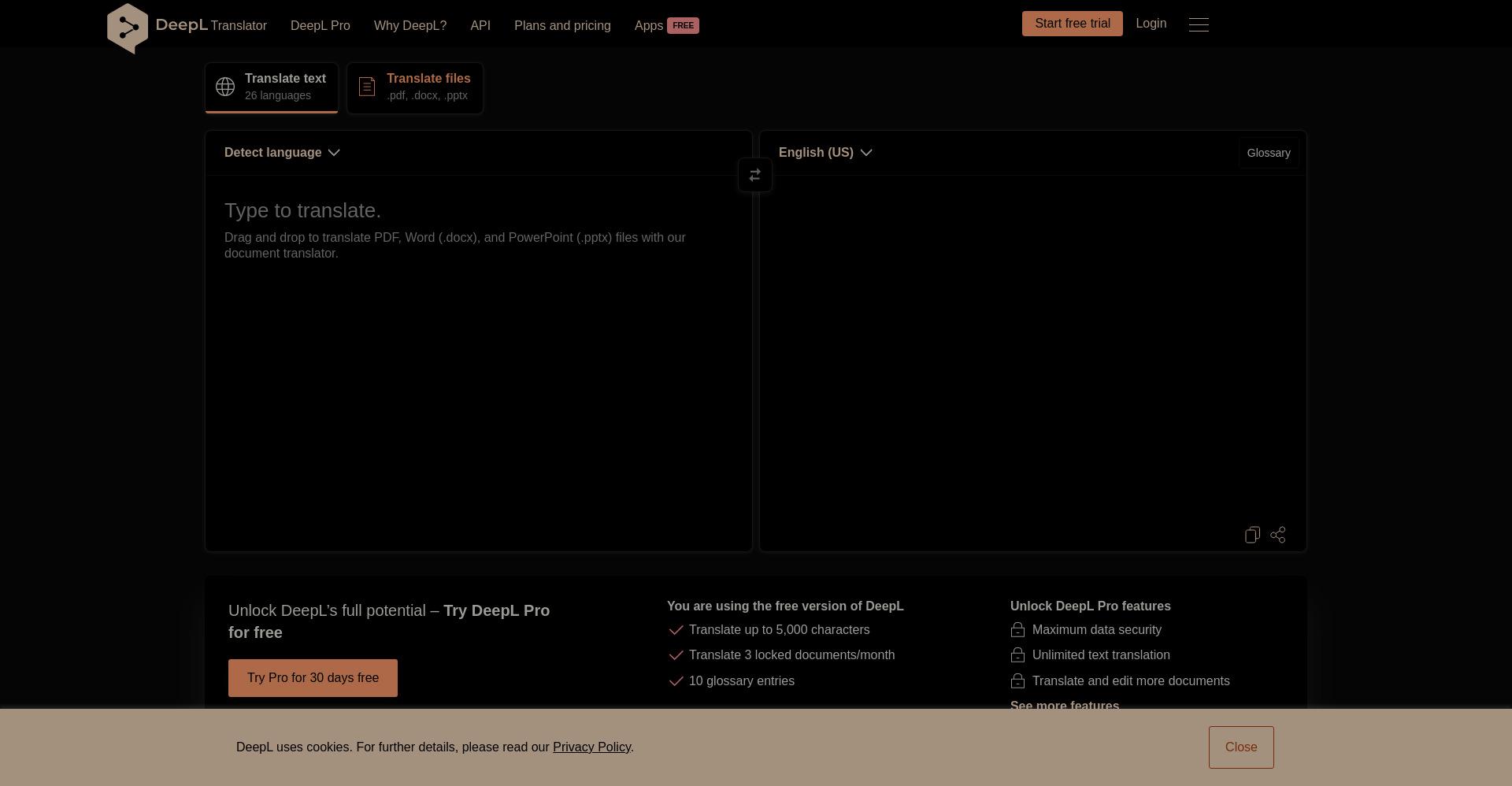Screen dimensions: 1512x786
Task: Copy the translated text to clipboard
Action: coord(1252,535)
